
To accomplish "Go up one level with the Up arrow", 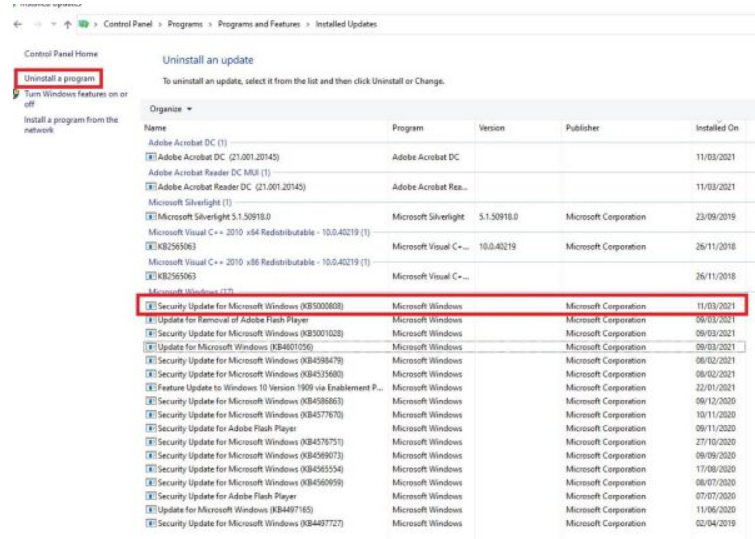I will (67, 24).
